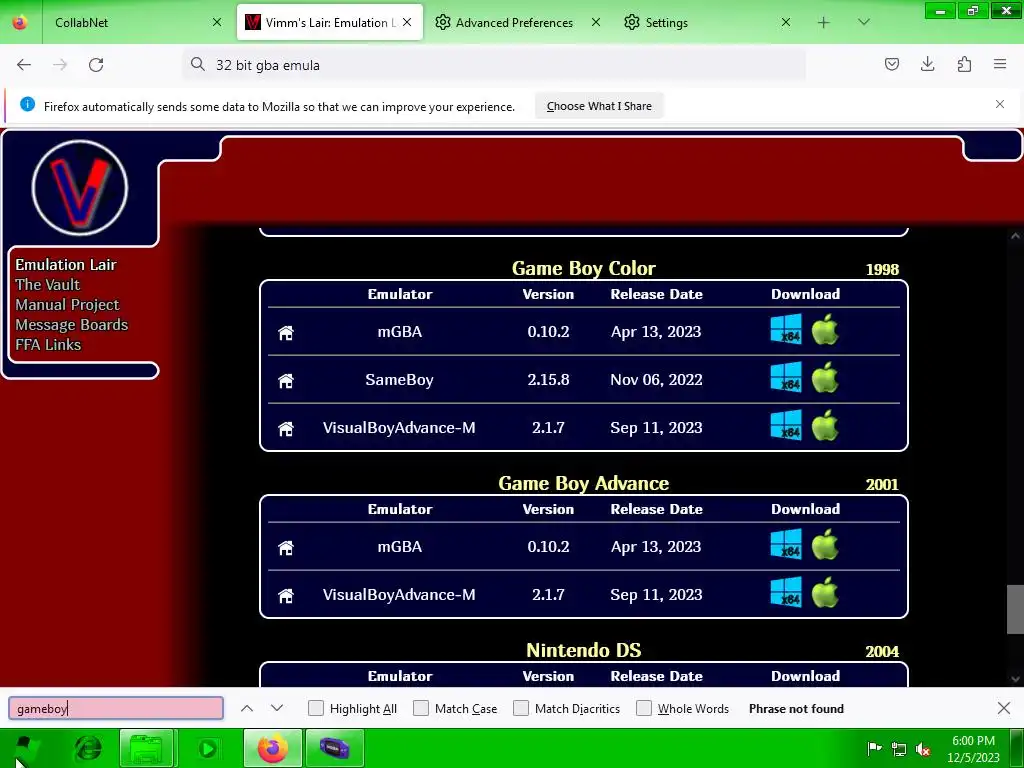Click the scrollbar down arrow

tap(1014, 679)
